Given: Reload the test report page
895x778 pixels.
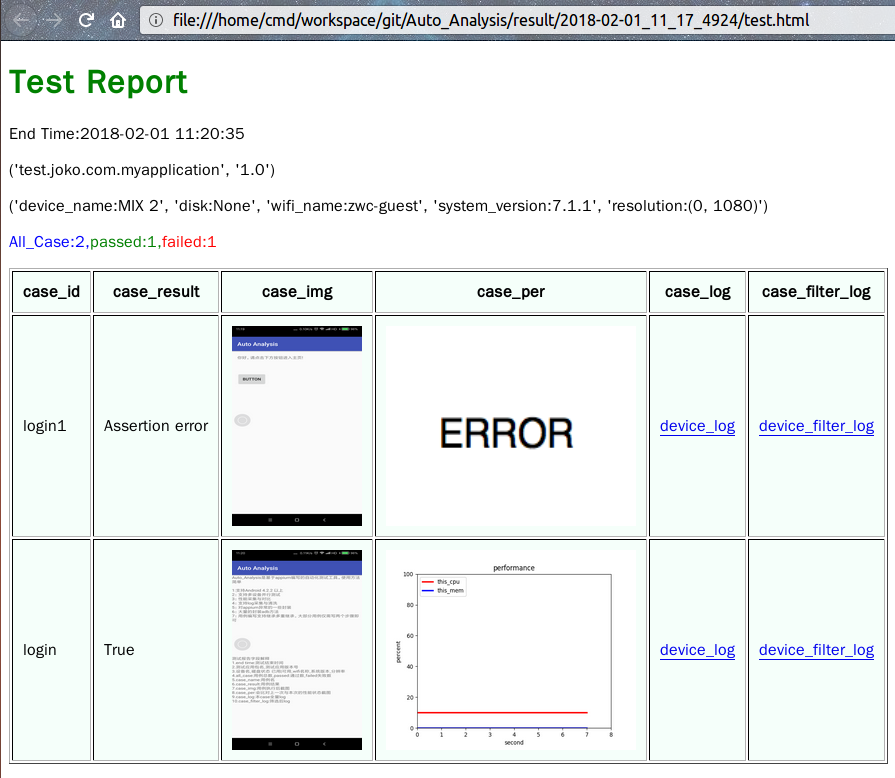Looking at the screenshot, I should click(87, 20).
